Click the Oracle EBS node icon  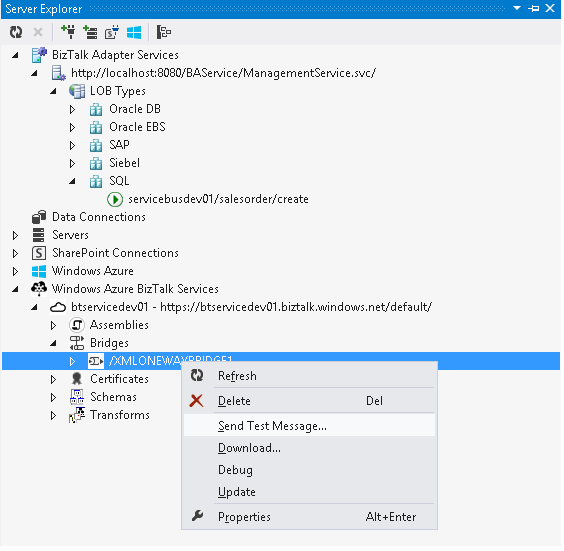click(x=96, y=127)
